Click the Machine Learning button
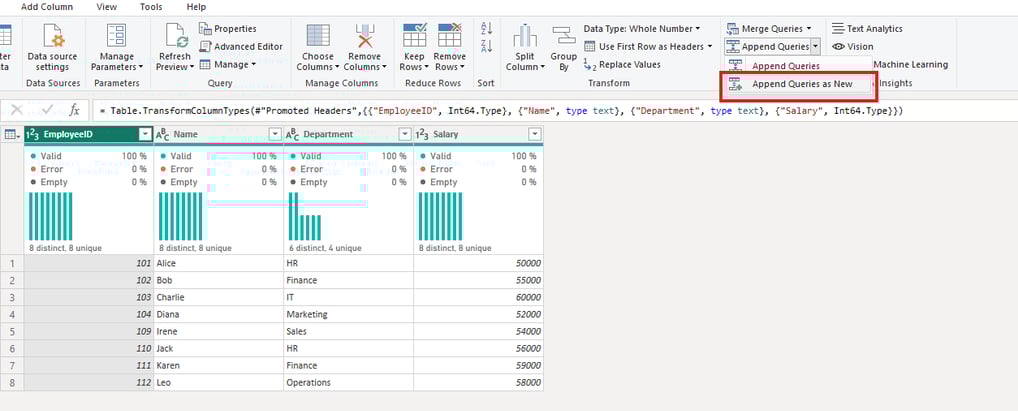Viewport: 1018px width, 411px height. click(x=910, y=64)
